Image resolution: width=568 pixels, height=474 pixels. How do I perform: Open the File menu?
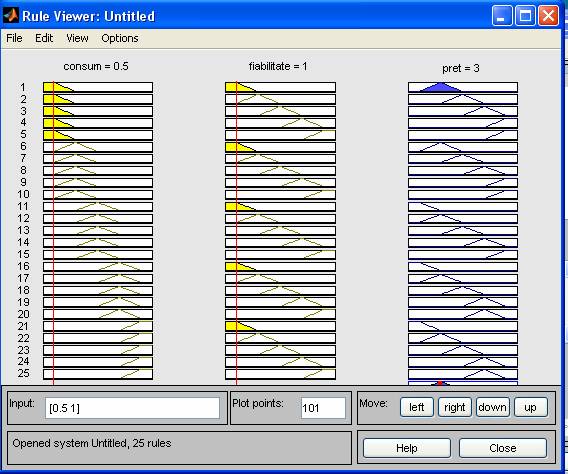click(14, 38)
